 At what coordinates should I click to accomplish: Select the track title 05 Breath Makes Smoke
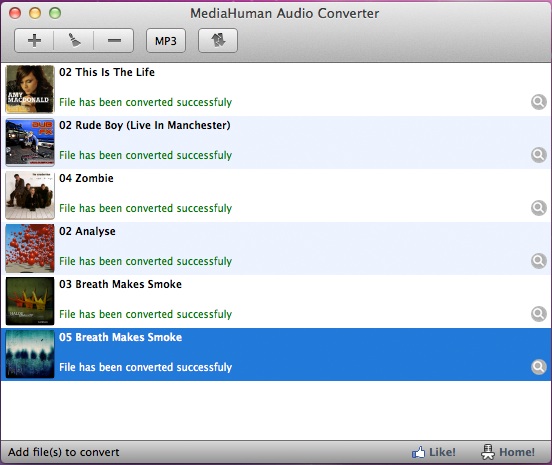tap(120, 337)
